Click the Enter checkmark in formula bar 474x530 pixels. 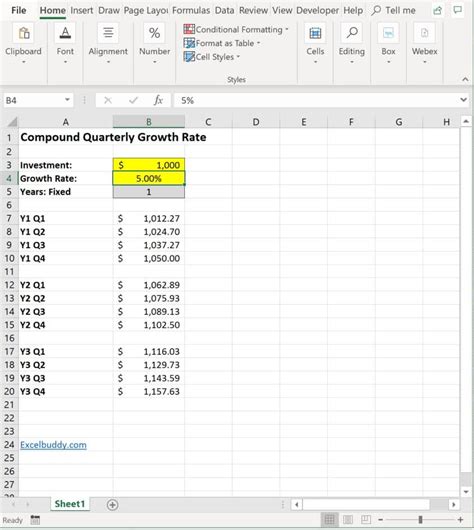pos(134,100)
